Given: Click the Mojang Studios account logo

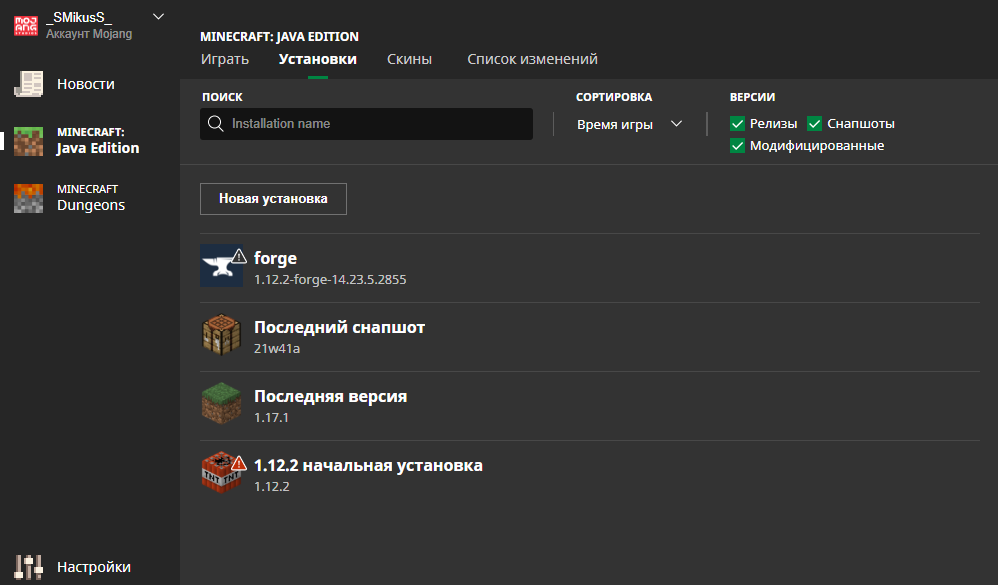Looking at the screenshot, I should (26, 26).
